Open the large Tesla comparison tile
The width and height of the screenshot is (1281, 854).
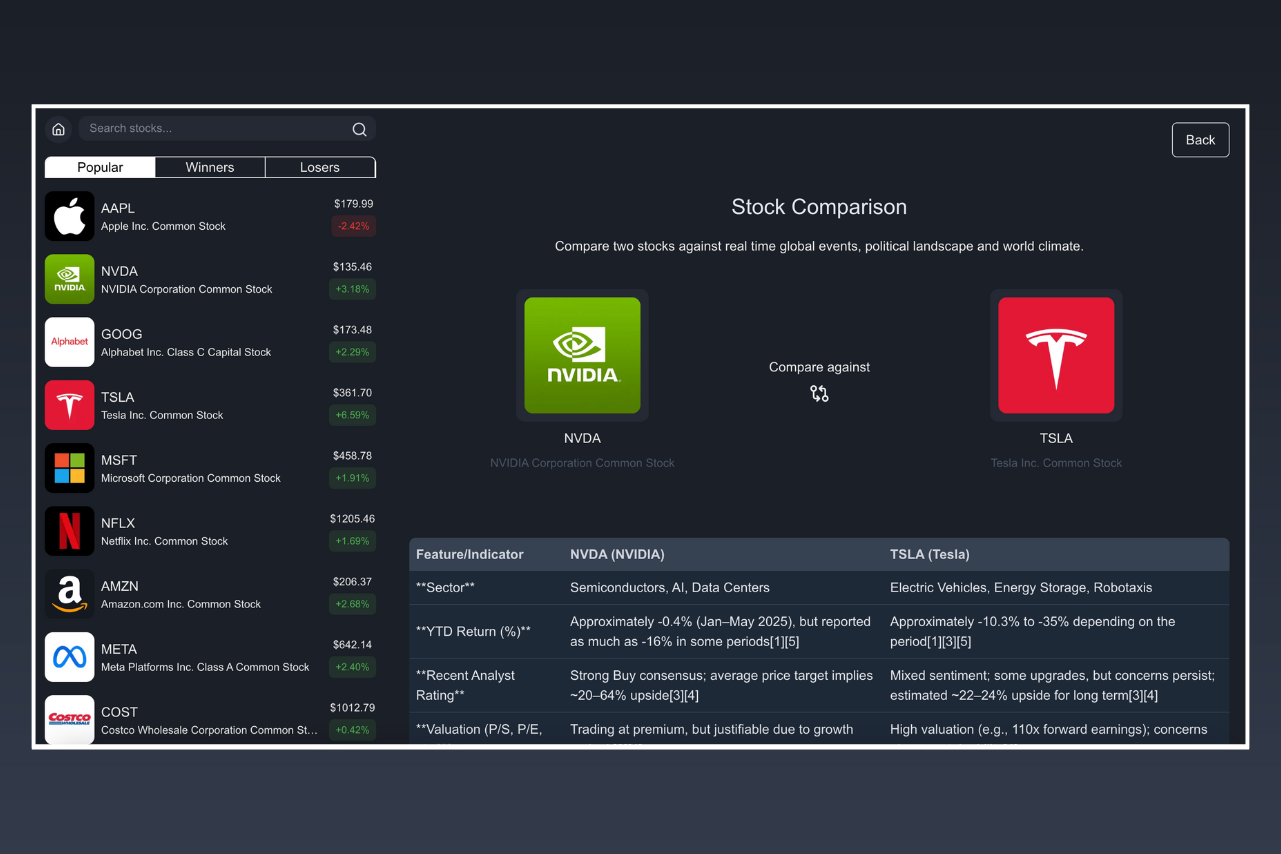(1056, 355)
